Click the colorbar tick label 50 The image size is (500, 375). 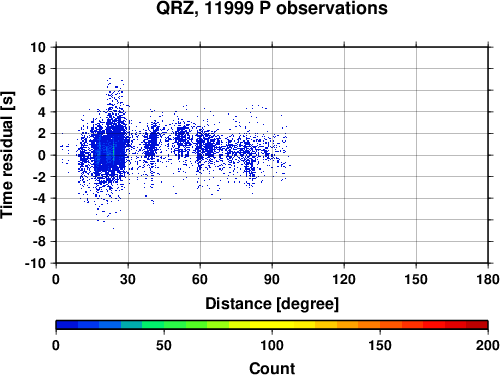pos(164,346)
